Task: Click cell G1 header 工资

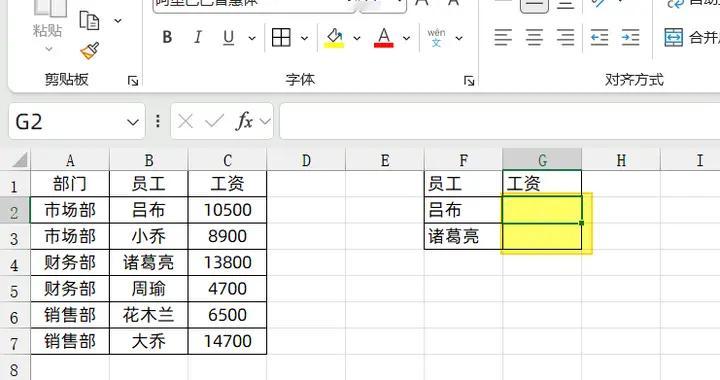Action: click(542, 184)
